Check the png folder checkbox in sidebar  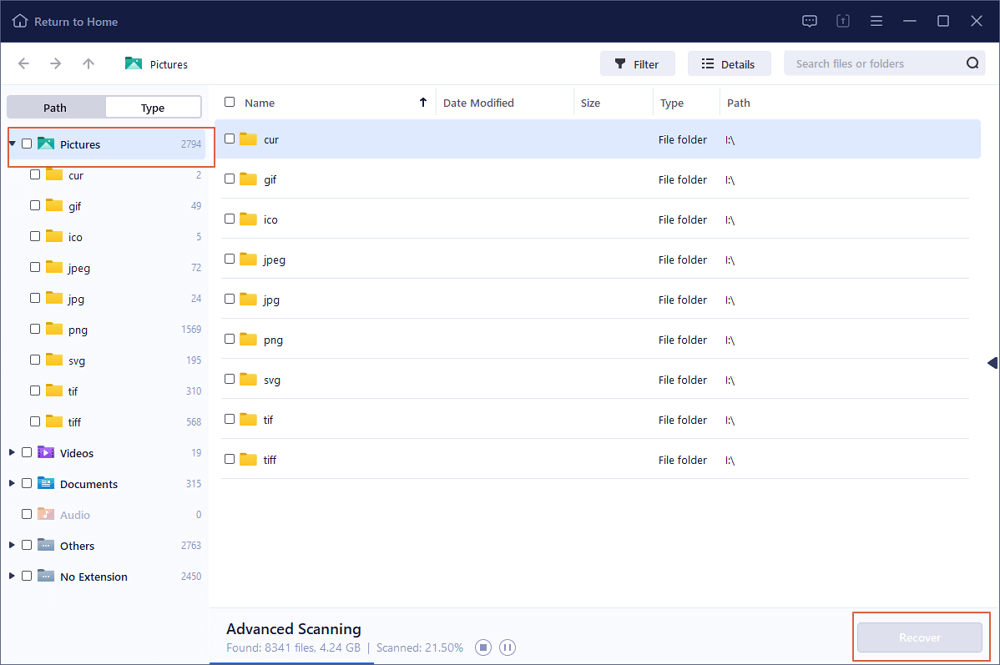35,329
